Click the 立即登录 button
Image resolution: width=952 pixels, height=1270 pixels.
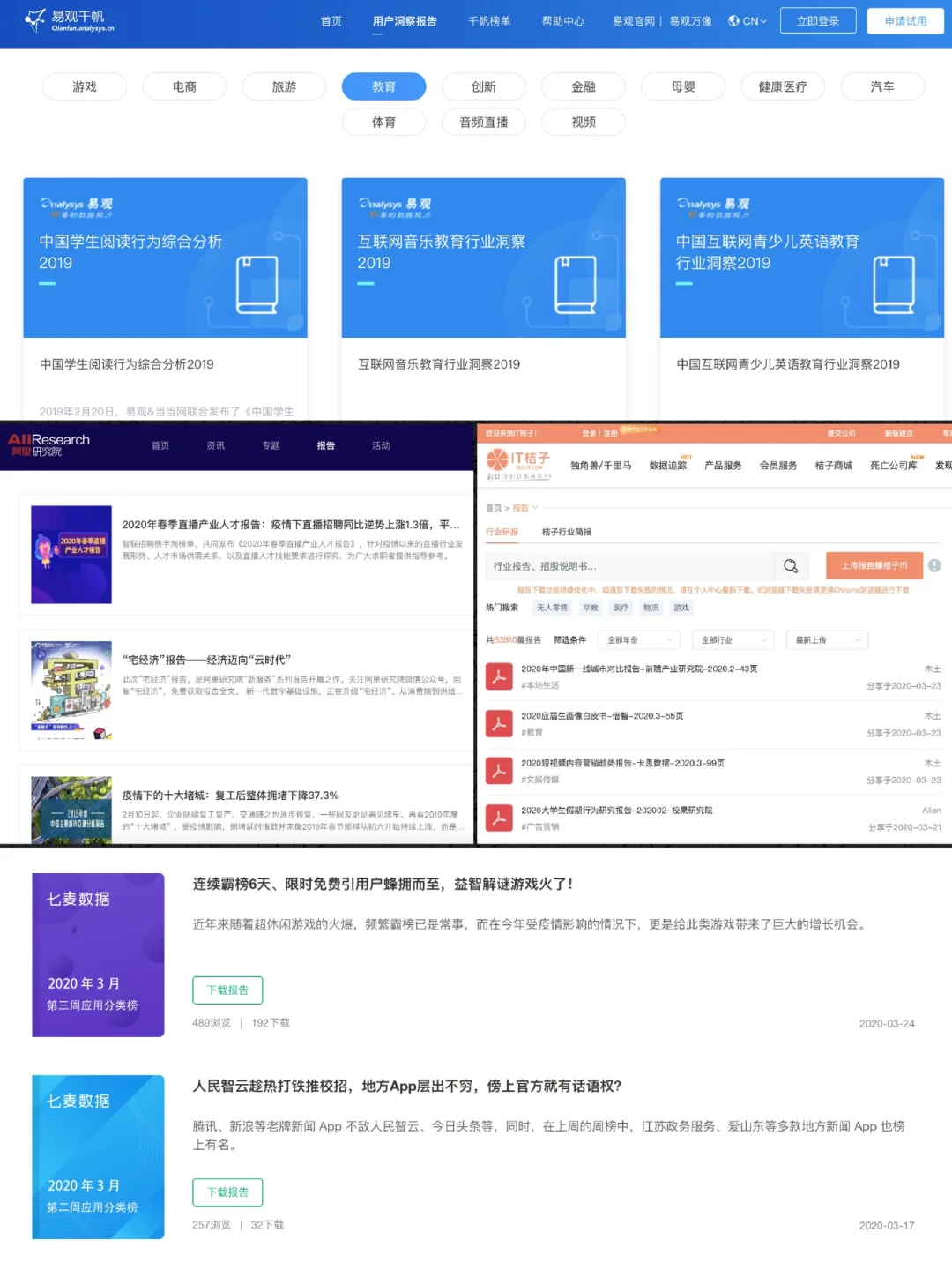click(x=818, y=21)
